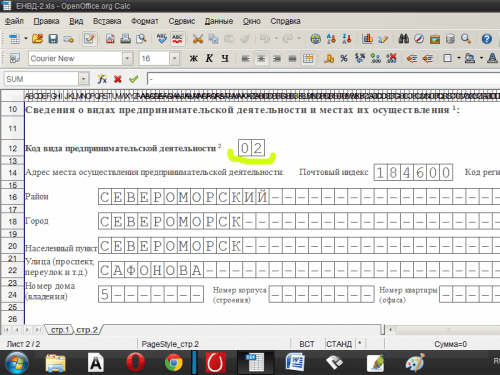Click the formula input line
Viewport: 500px width, 375px height.
click(323, 79)
